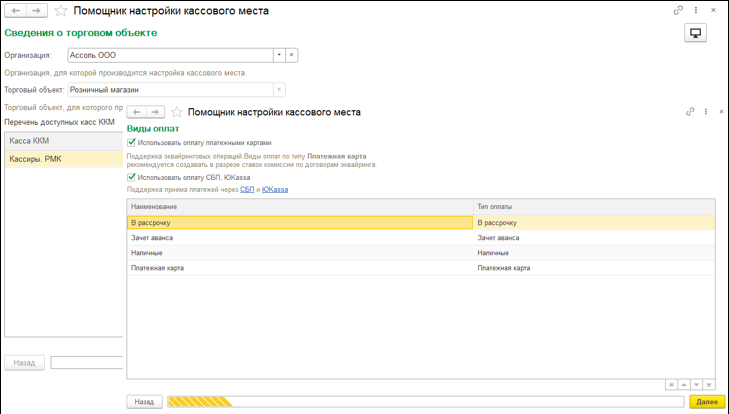Click the star icon in the main window title
Screen dimensions: 729x414
[x=61, y=10]
